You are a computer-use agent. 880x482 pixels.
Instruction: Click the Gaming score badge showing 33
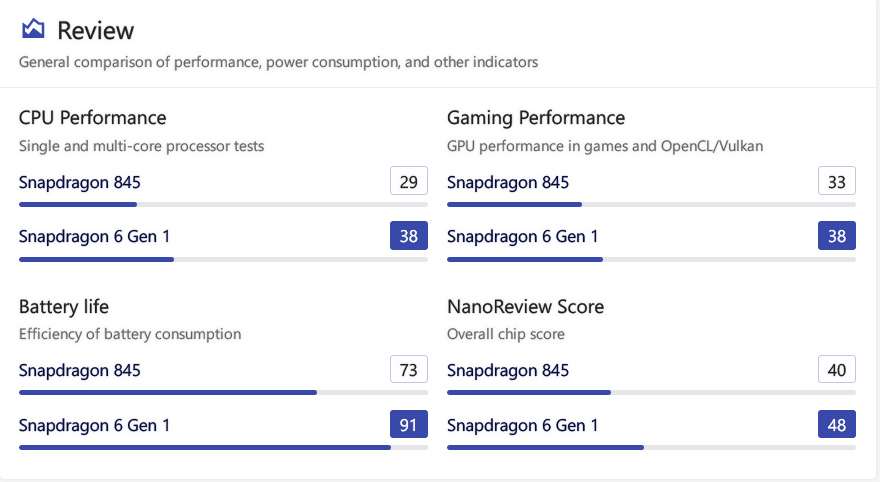click(836, 181)
